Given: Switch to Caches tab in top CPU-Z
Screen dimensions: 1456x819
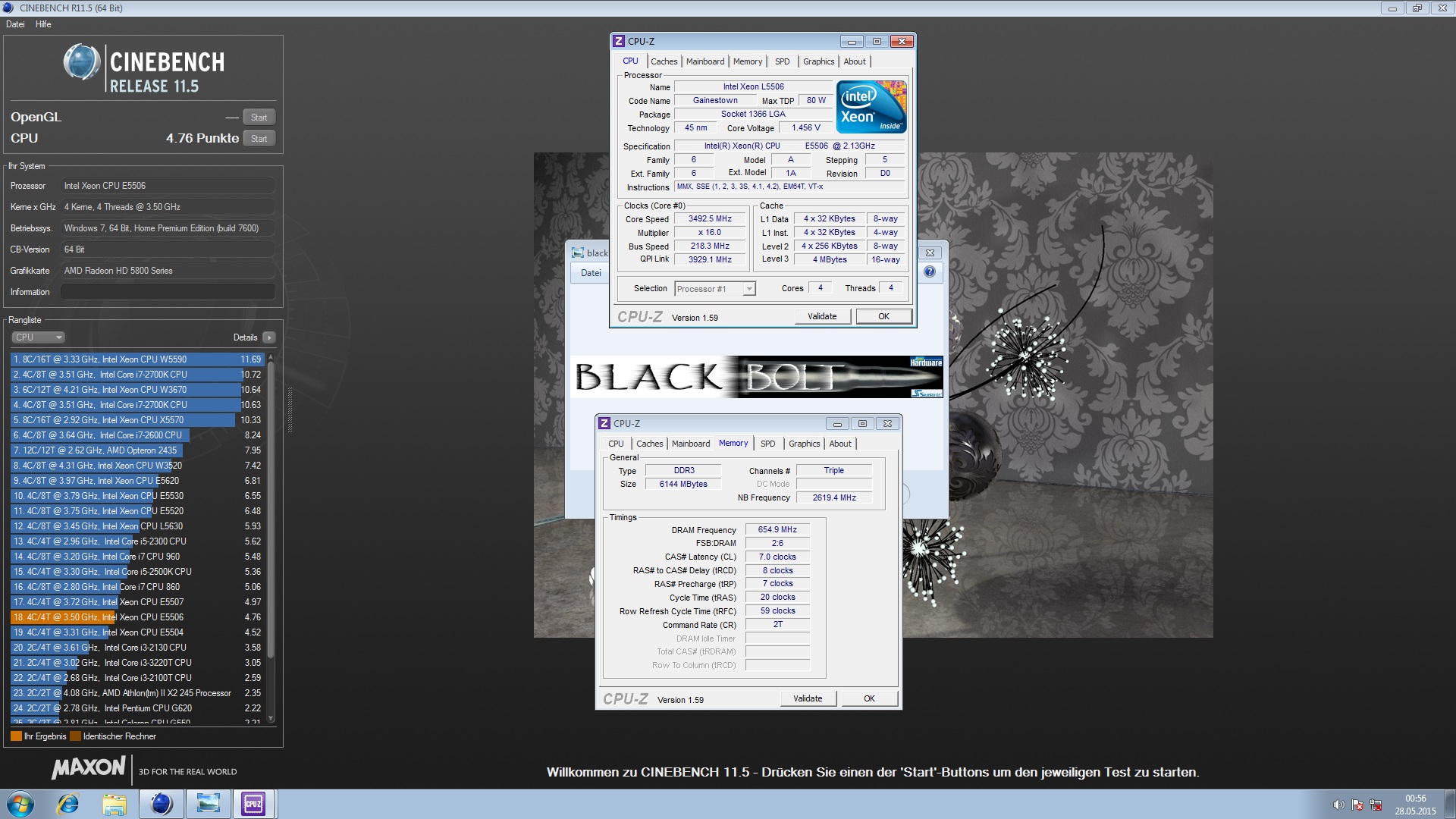Looking at the screenshot, I should click(x=664, y=61).
